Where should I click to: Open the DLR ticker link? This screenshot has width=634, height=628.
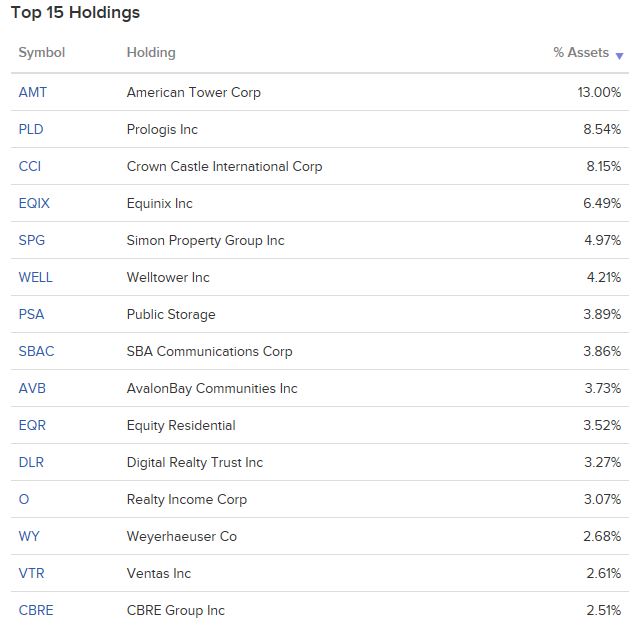click(31, 462)
